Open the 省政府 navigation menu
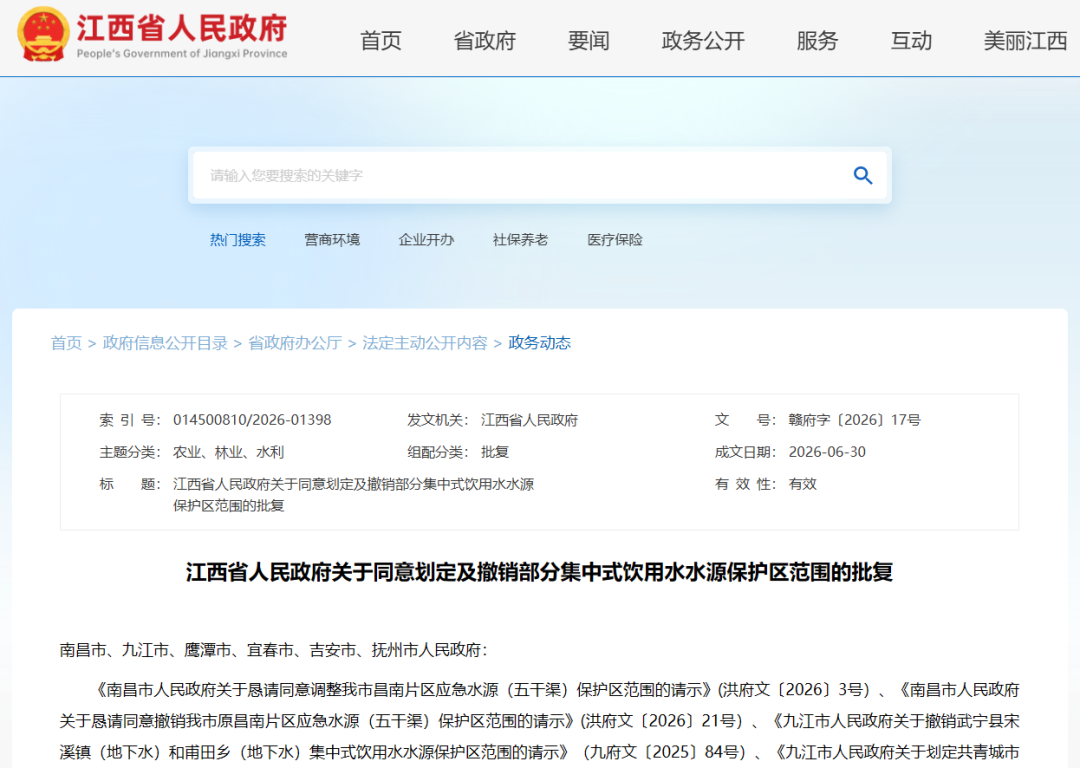The image size is (1080, 768). click(x=485, y=41)
